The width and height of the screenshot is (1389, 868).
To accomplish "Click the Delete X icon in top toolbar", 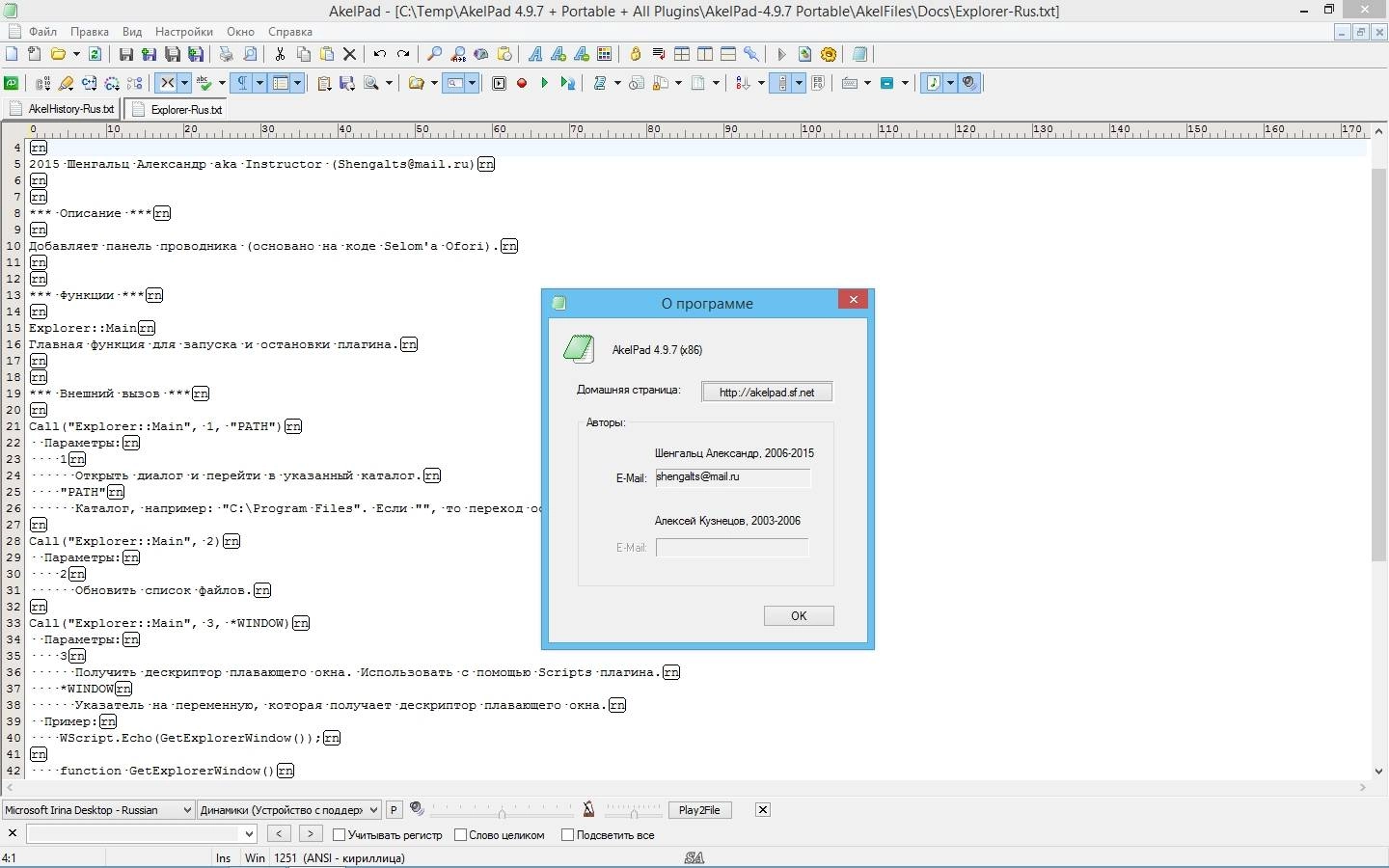I will click(349, 54).
